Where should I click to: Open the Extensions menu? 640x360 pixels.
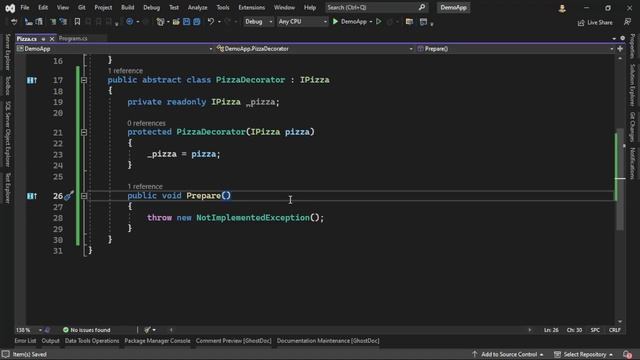[251, 7]
